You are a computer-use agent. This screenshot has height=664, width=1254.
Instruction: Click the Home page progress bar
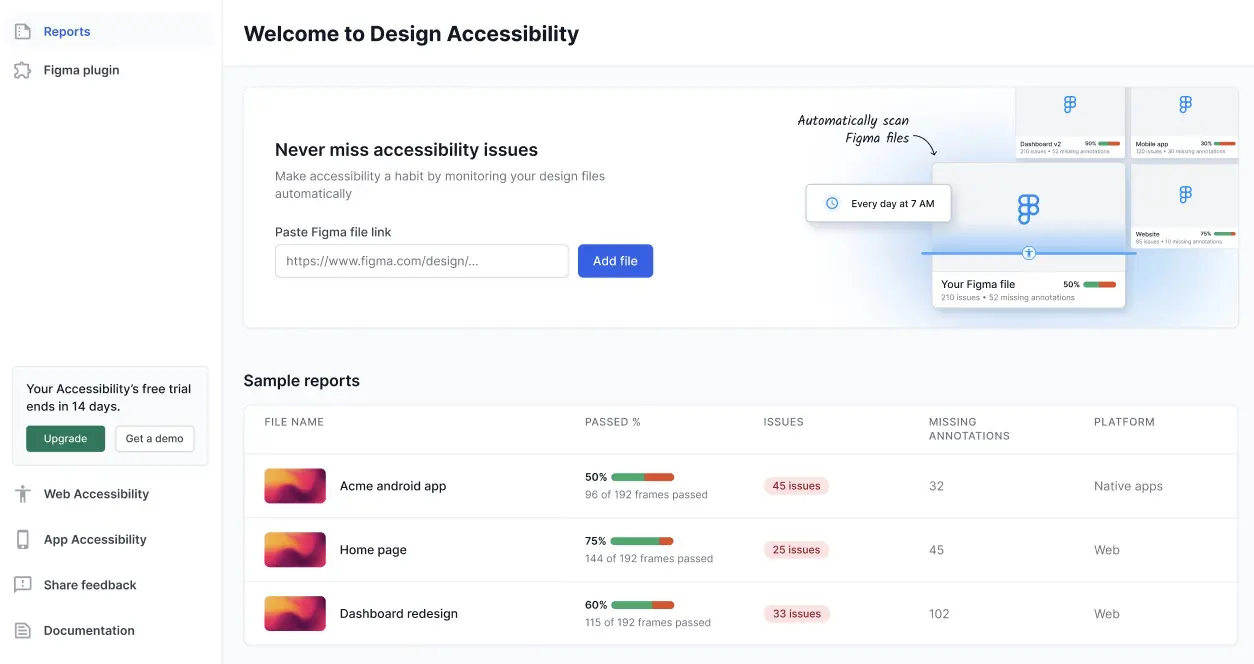tap(645, 541)
